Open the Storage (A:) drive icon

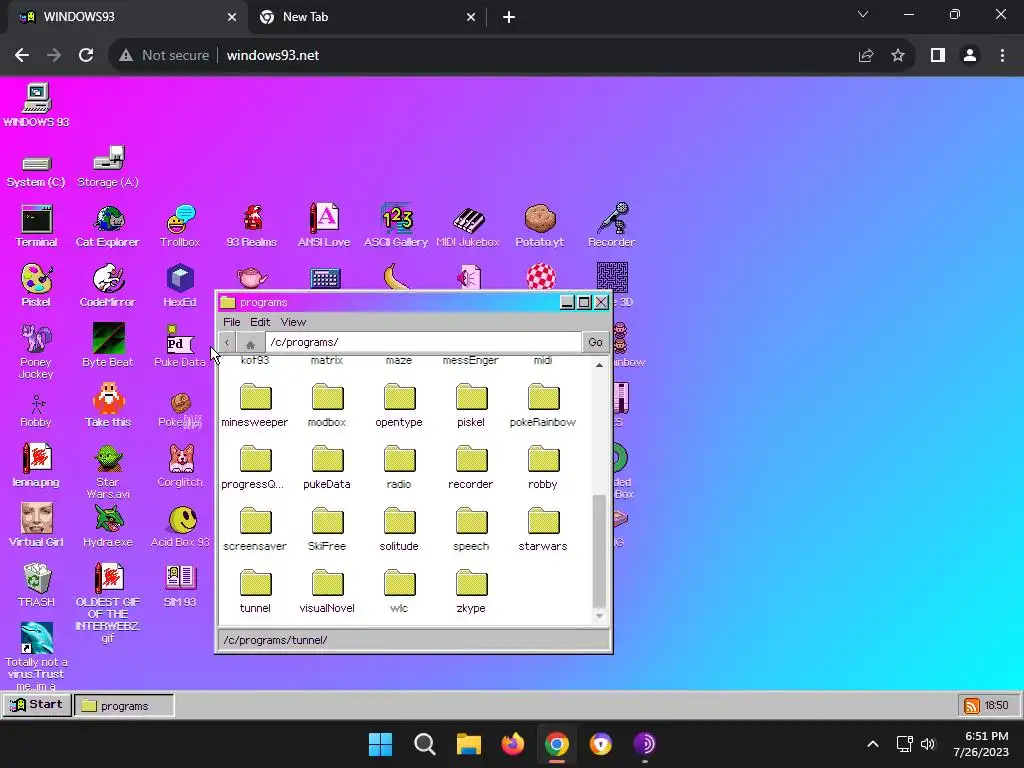click(108, 167)
